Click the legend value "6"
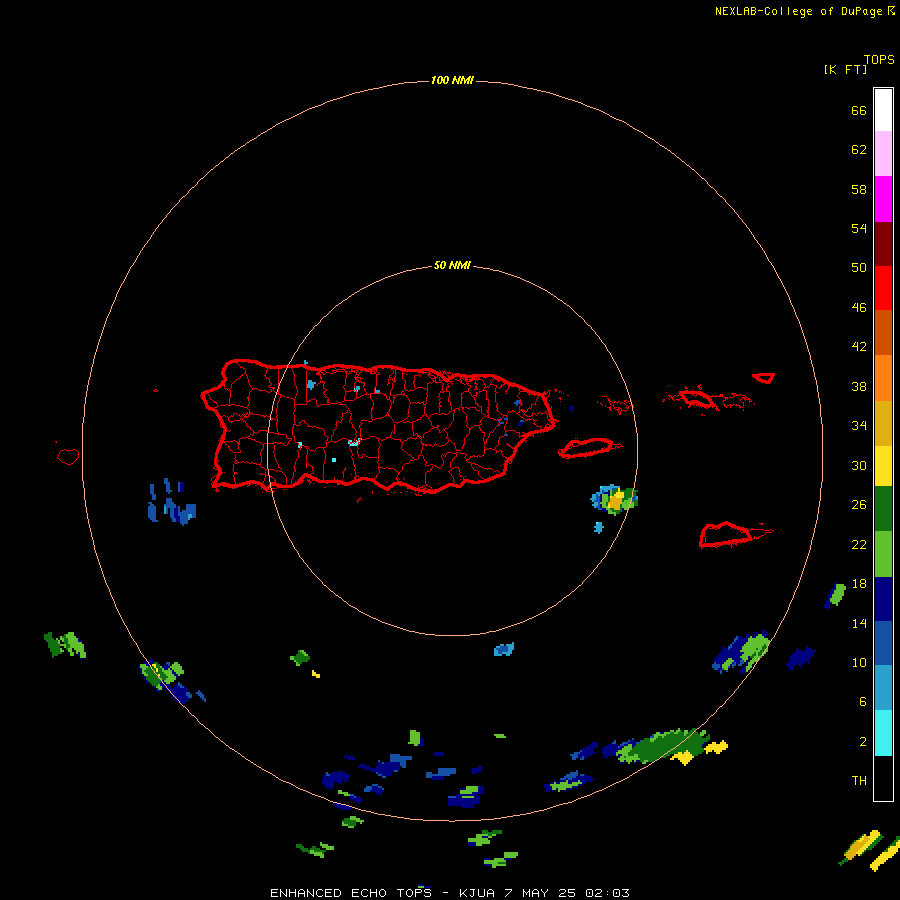The height and width of the screenshot is (900, 900). tap(863, 701)
